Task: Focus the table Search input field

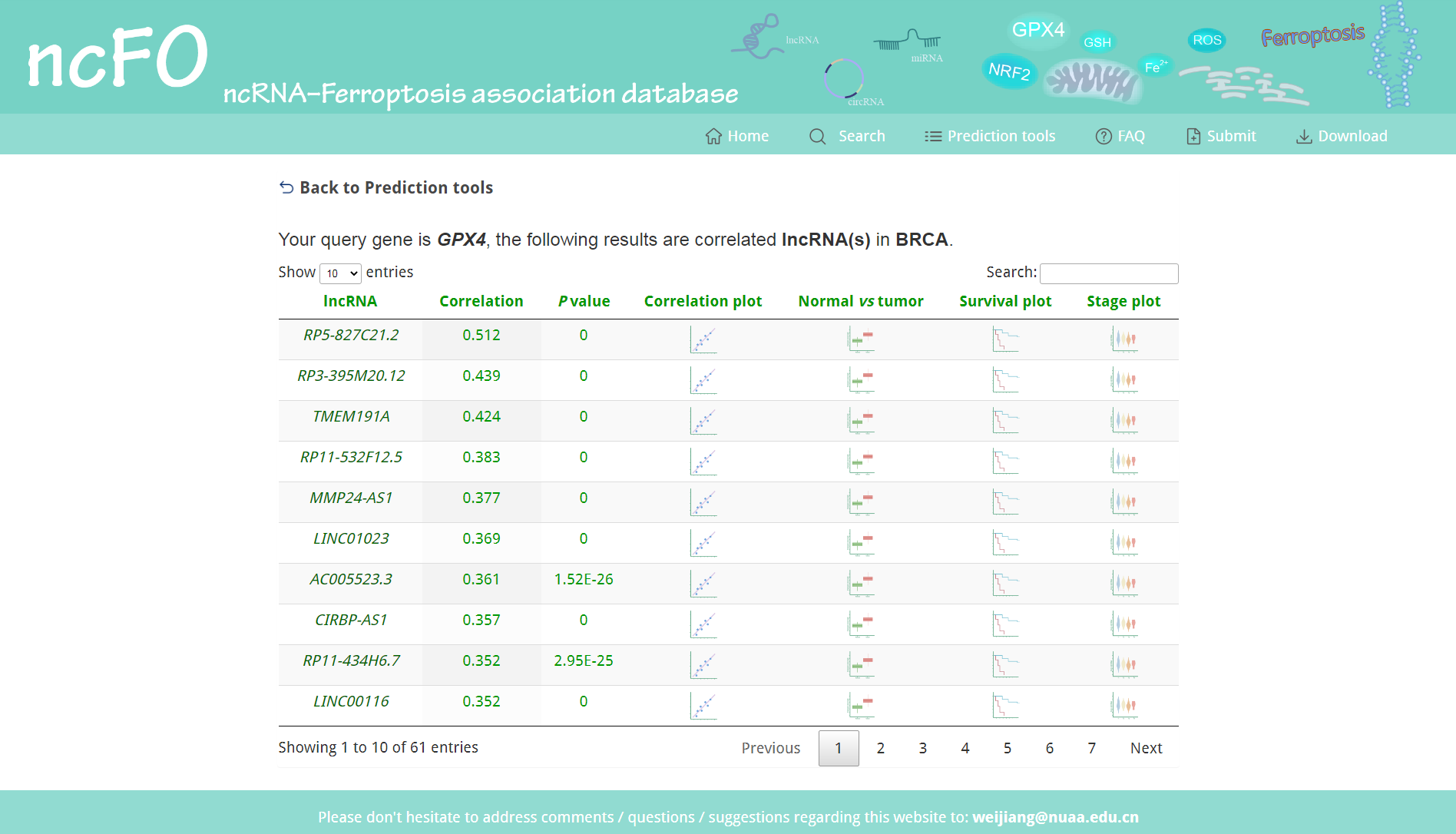Action: click(x=1109, y=273)
